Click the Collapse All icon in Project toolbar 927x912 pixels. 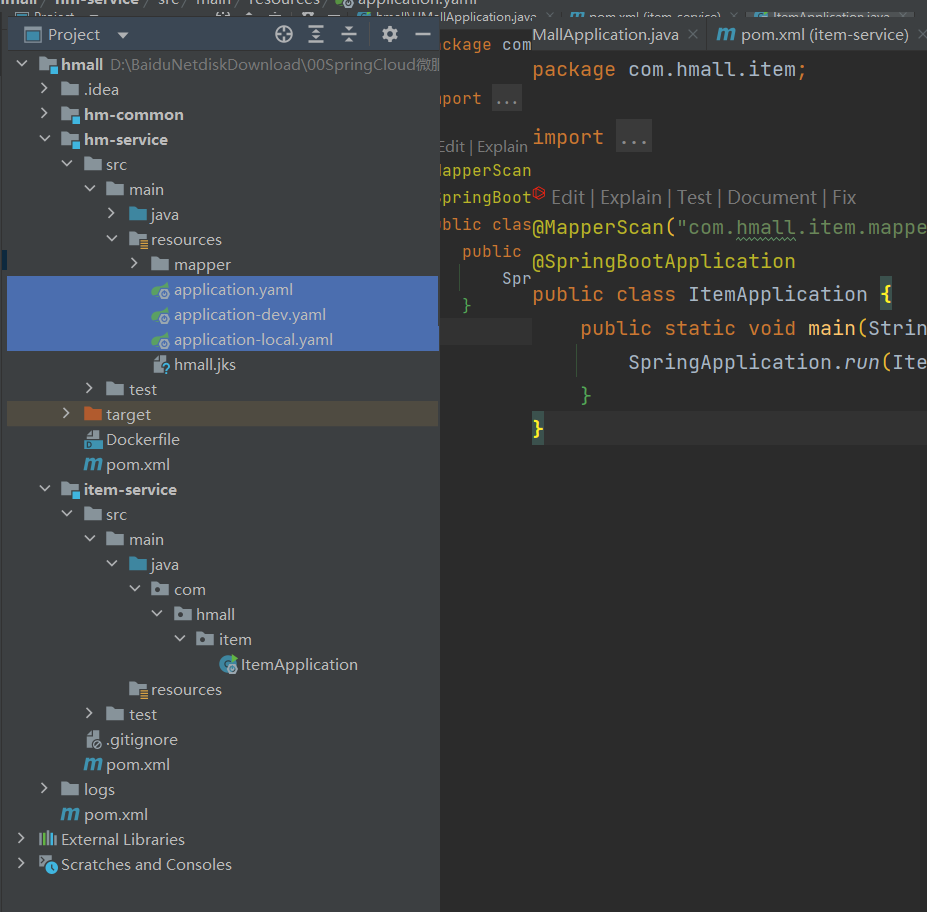tap(349, 34)
